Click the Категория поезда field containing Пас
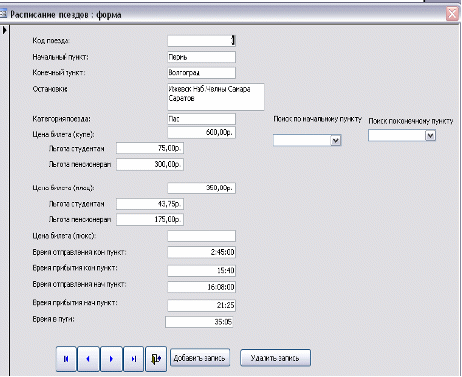 (x=201, y=119)
